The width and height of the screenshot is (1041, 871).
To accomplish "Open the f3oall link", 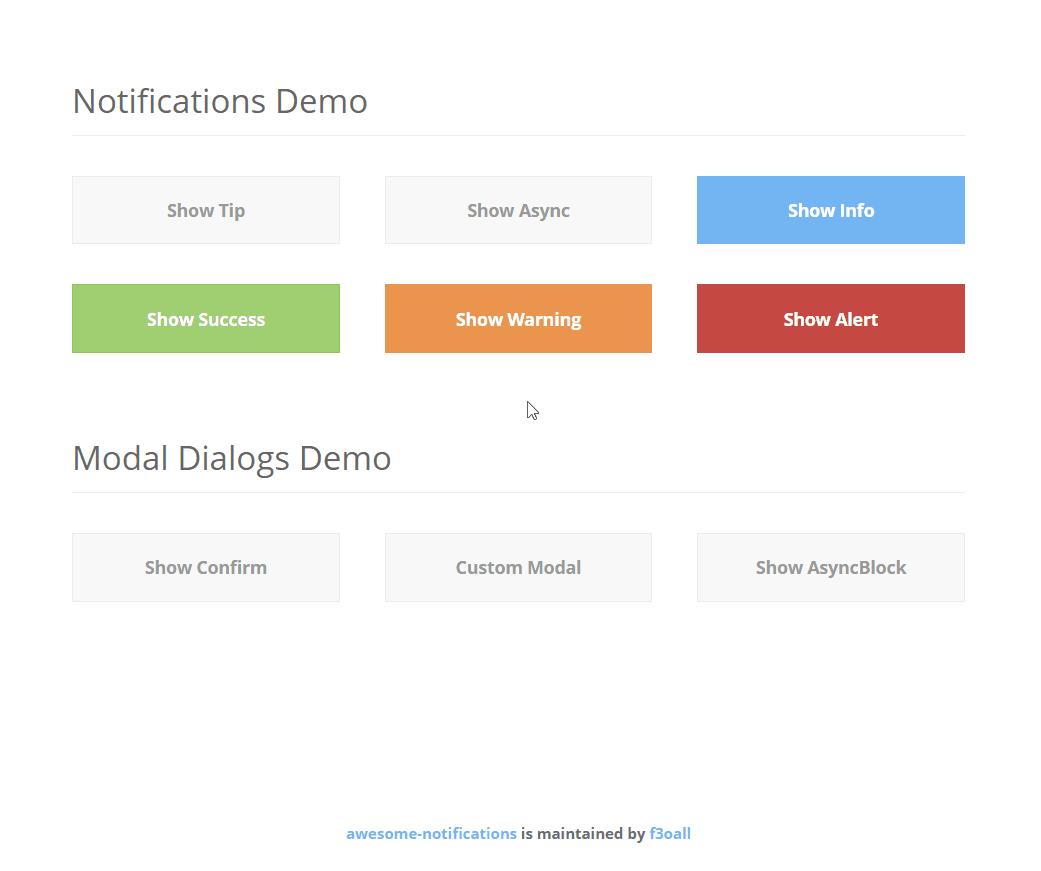I will [670, 833].
